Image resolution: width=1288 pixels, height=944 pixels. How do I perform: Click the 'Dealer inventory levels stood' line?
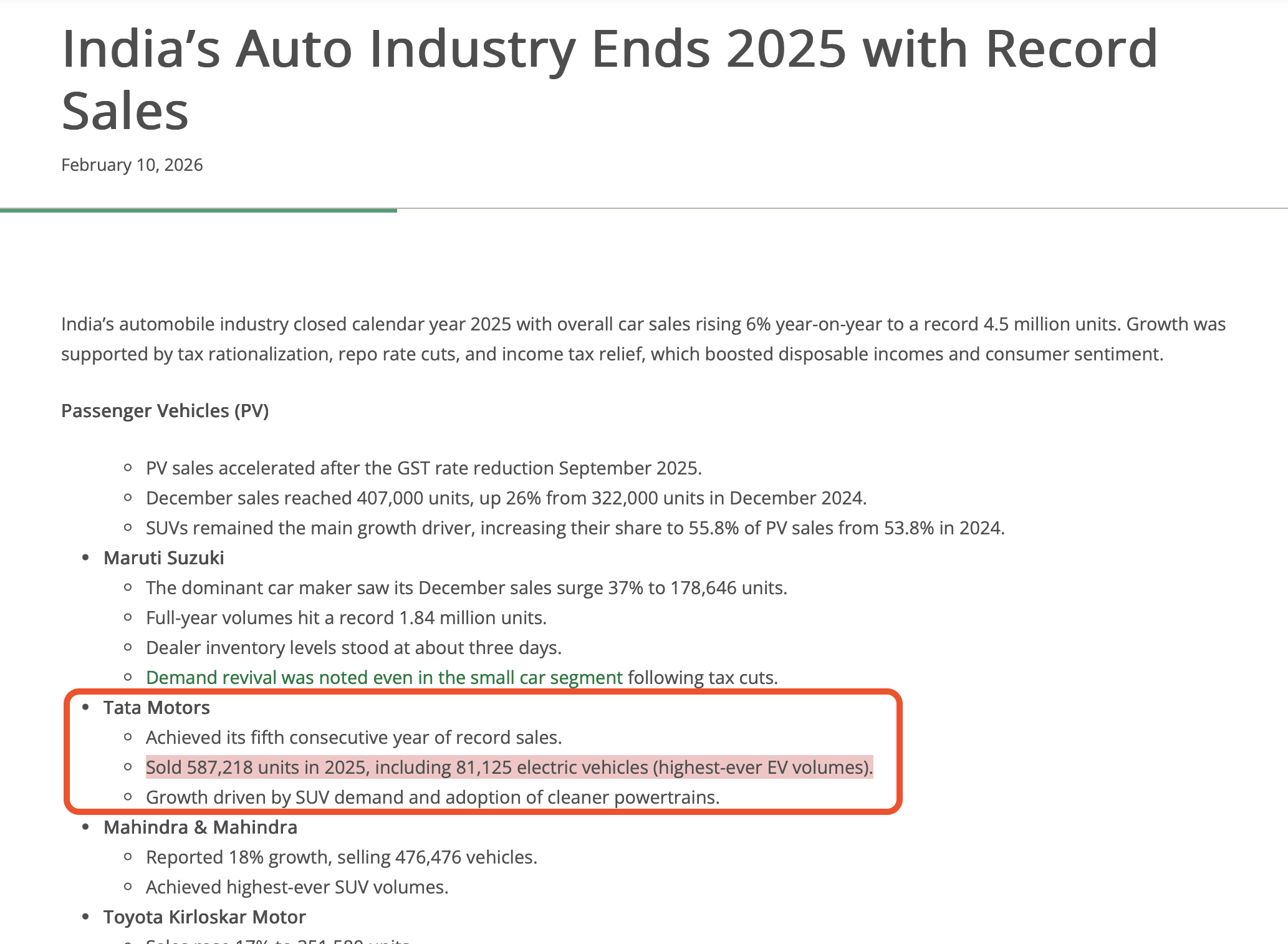[x=353, y=648]
